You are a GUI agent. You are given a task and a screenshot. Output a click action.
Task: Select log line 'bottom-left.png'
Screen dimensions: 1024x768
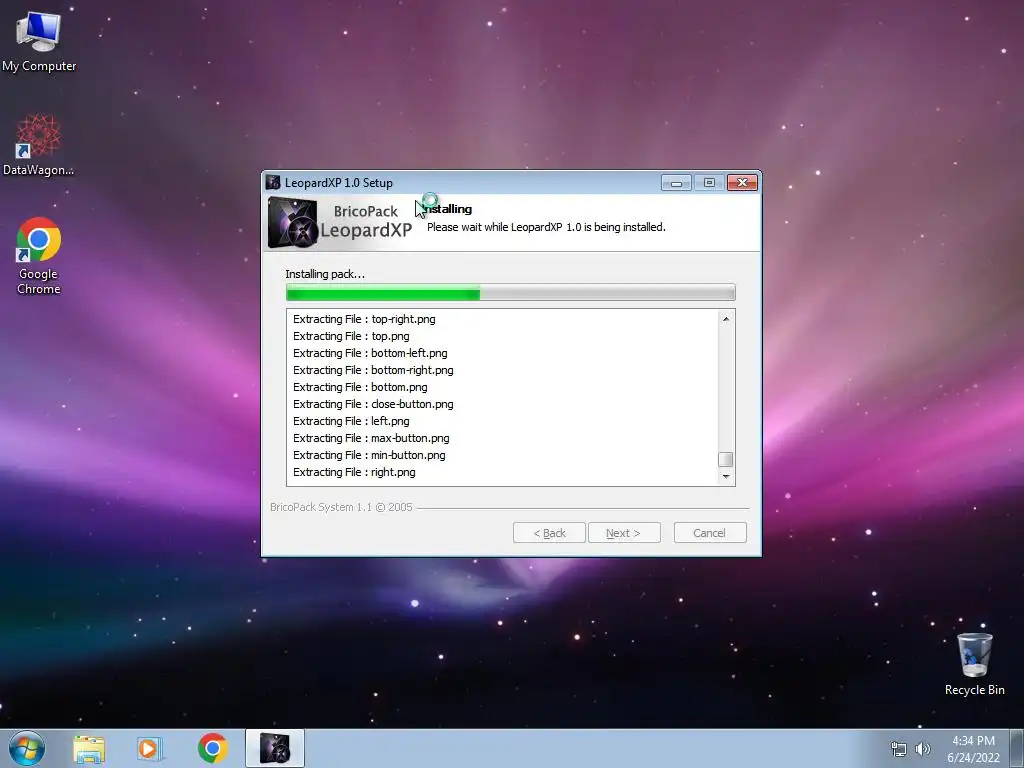[x=370, y=353]
